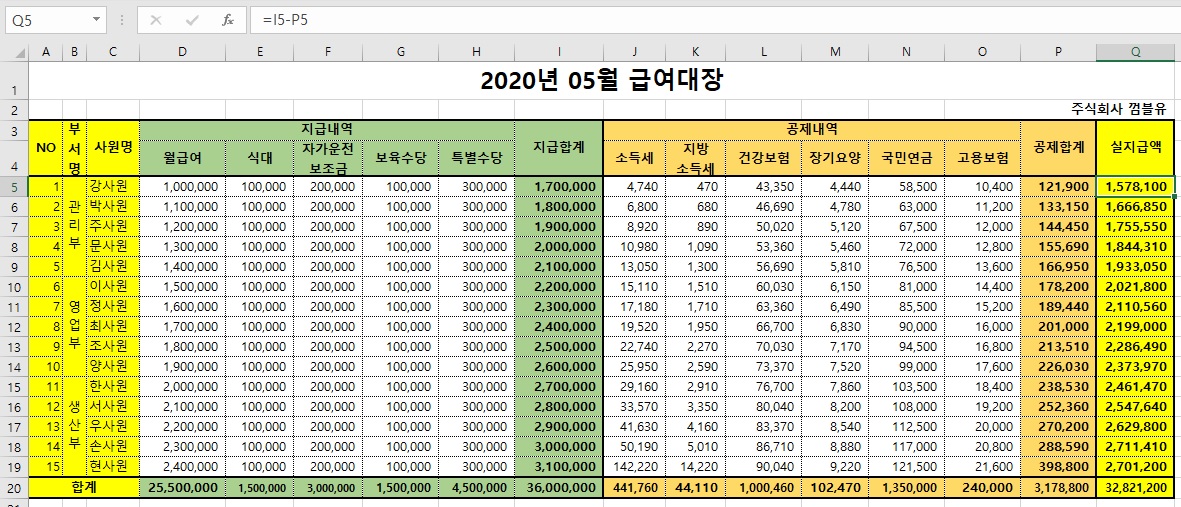This screenshot has height=507, width=1181.
Task: Click header cell 특별수당
Action: pyautogui.click(x=477, y=158)
